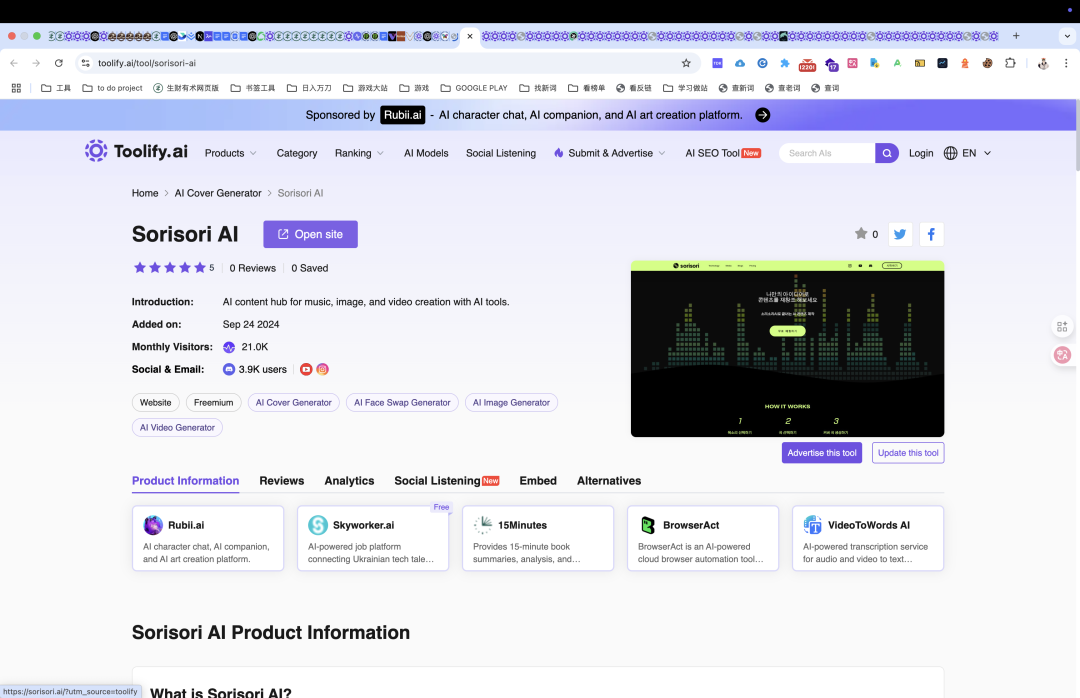This screenshot has width=1080, height=698.
Task: Open browser extensions puzzle icon
Action: [1010, 63]
